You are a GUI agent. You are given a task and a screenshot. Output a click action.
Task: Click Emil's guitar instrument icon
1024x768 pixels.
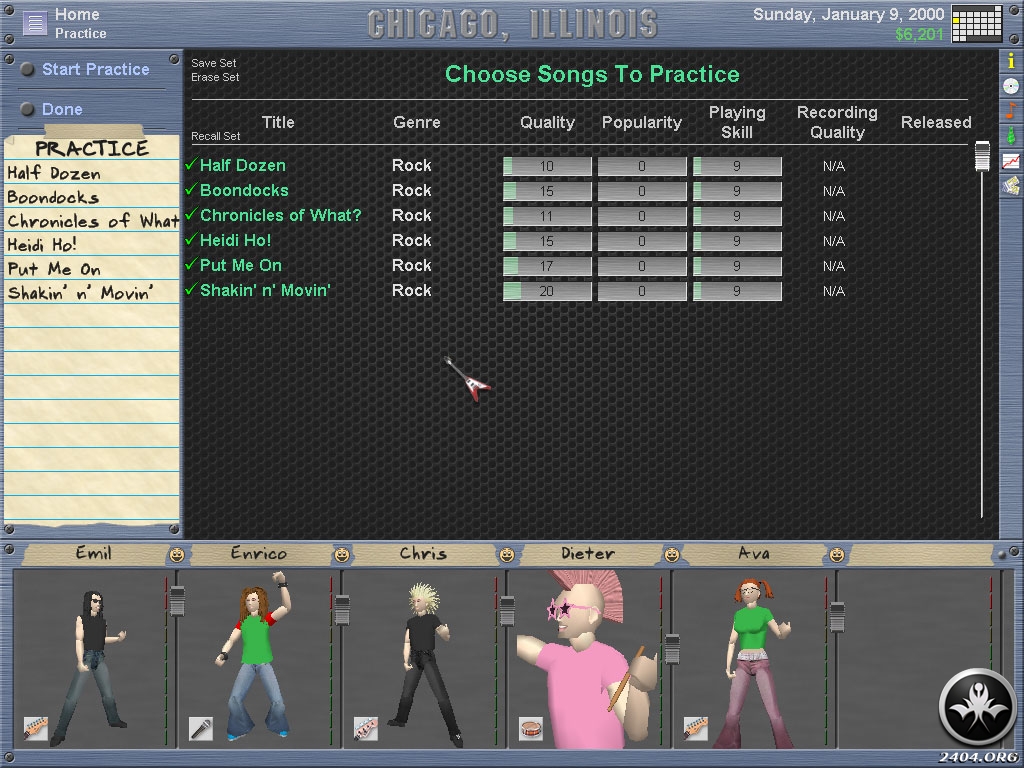coord(35,728)
